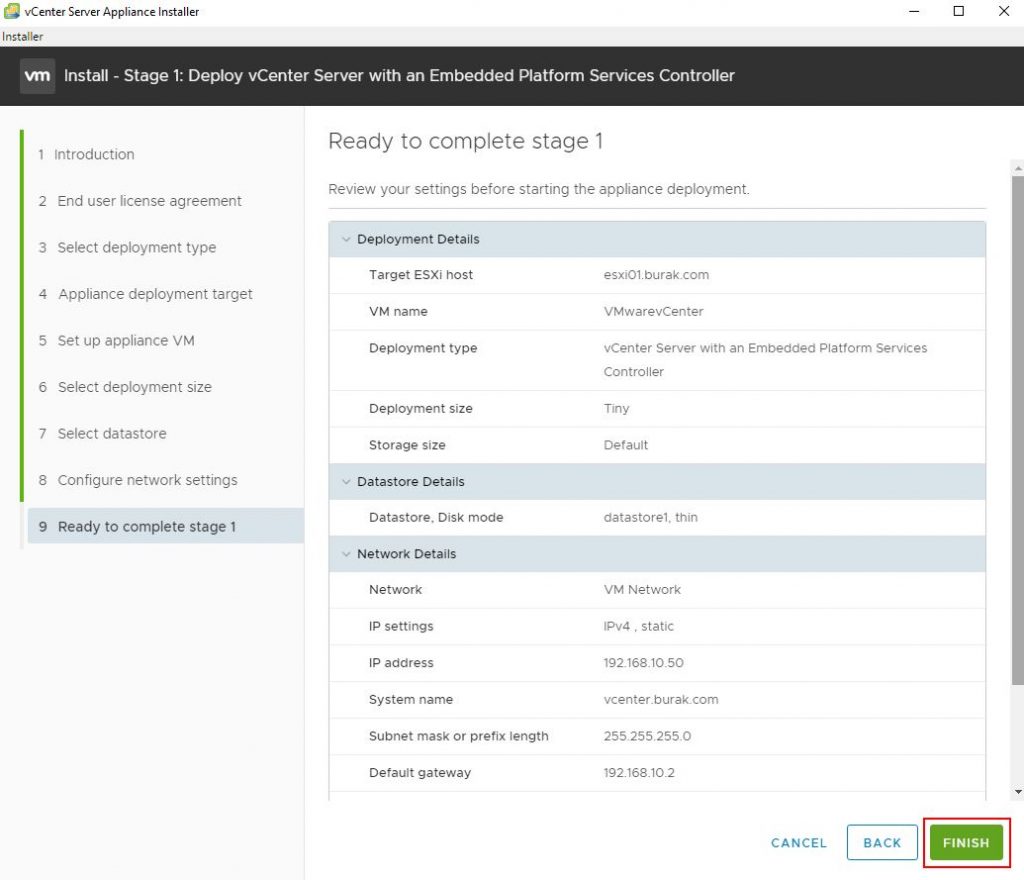Click the IPv4 , static value

coord(638,626)
